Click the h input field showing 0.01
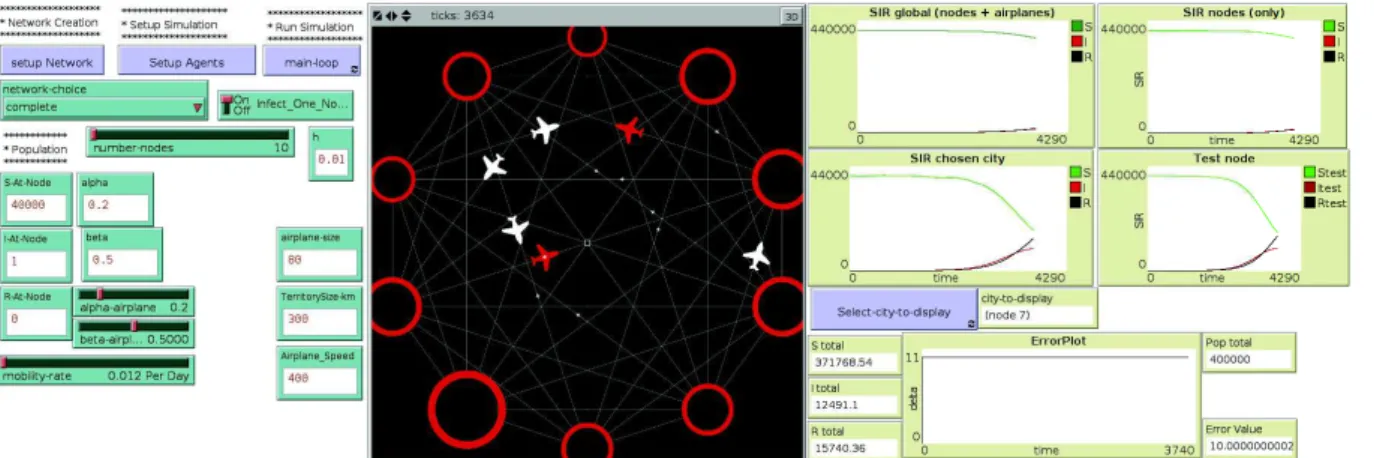This screenshot has height=458, width=1374. (x=331, y=160)
